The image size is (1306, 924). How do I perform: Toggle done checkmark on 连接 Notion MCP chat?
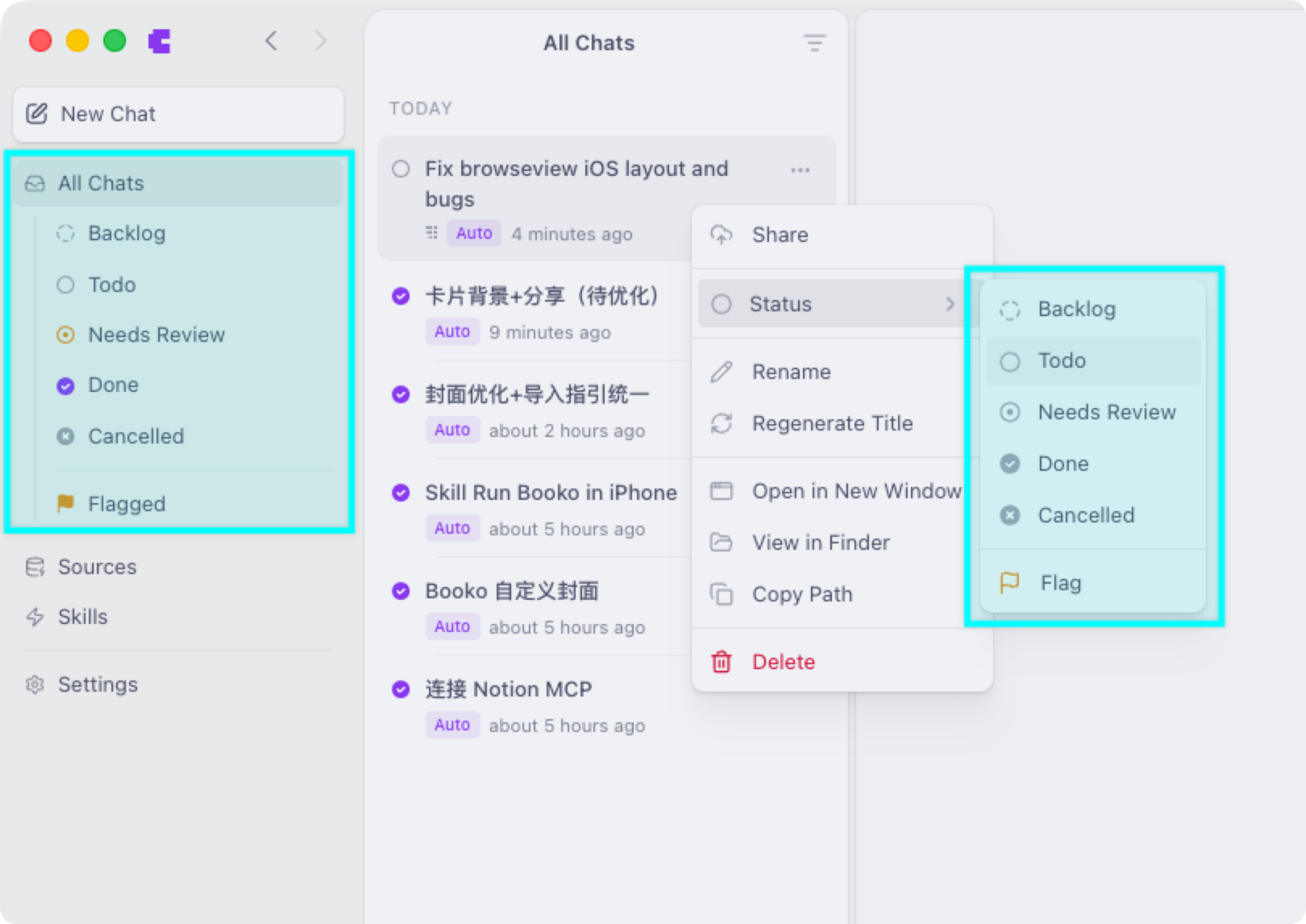(x=401, y=689)
